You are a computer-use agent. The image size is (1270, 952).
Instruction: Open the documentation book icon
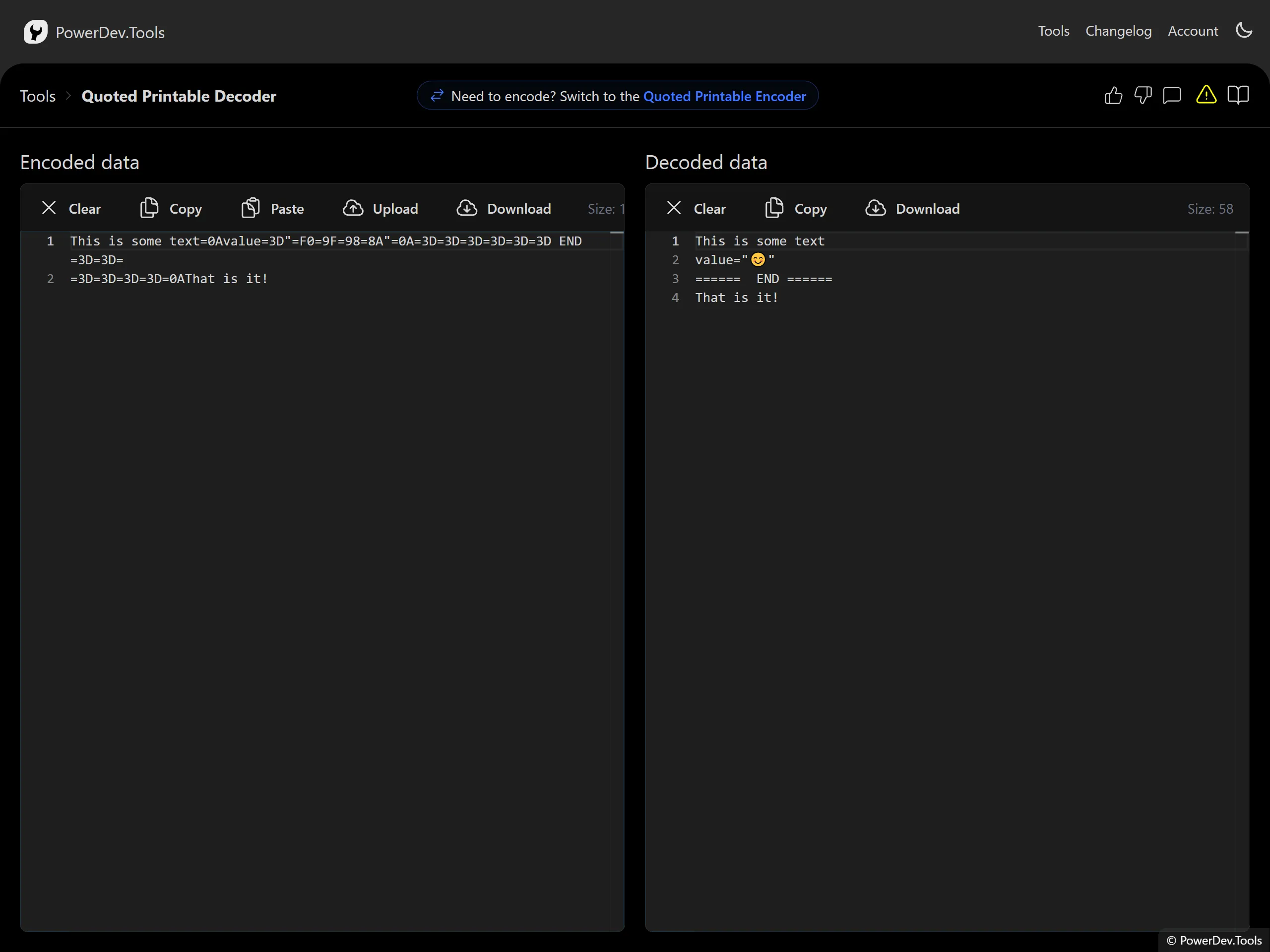click(x=1238, y=95)
